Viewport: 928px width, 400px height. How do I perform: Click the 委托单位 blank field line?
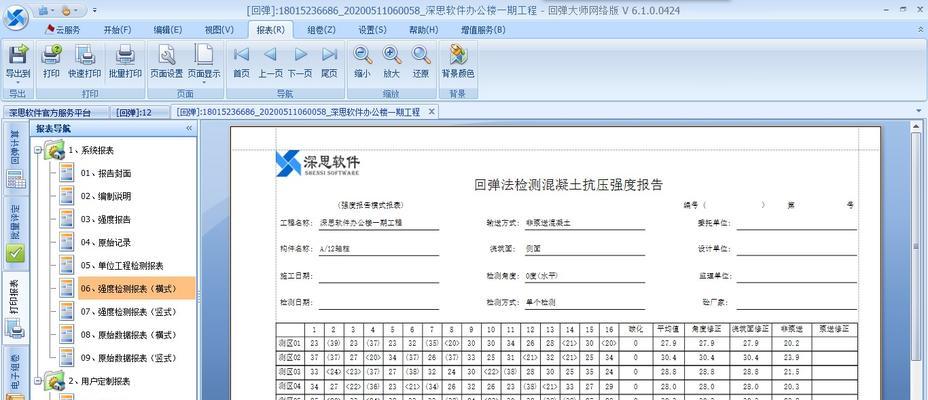point(797,224)
